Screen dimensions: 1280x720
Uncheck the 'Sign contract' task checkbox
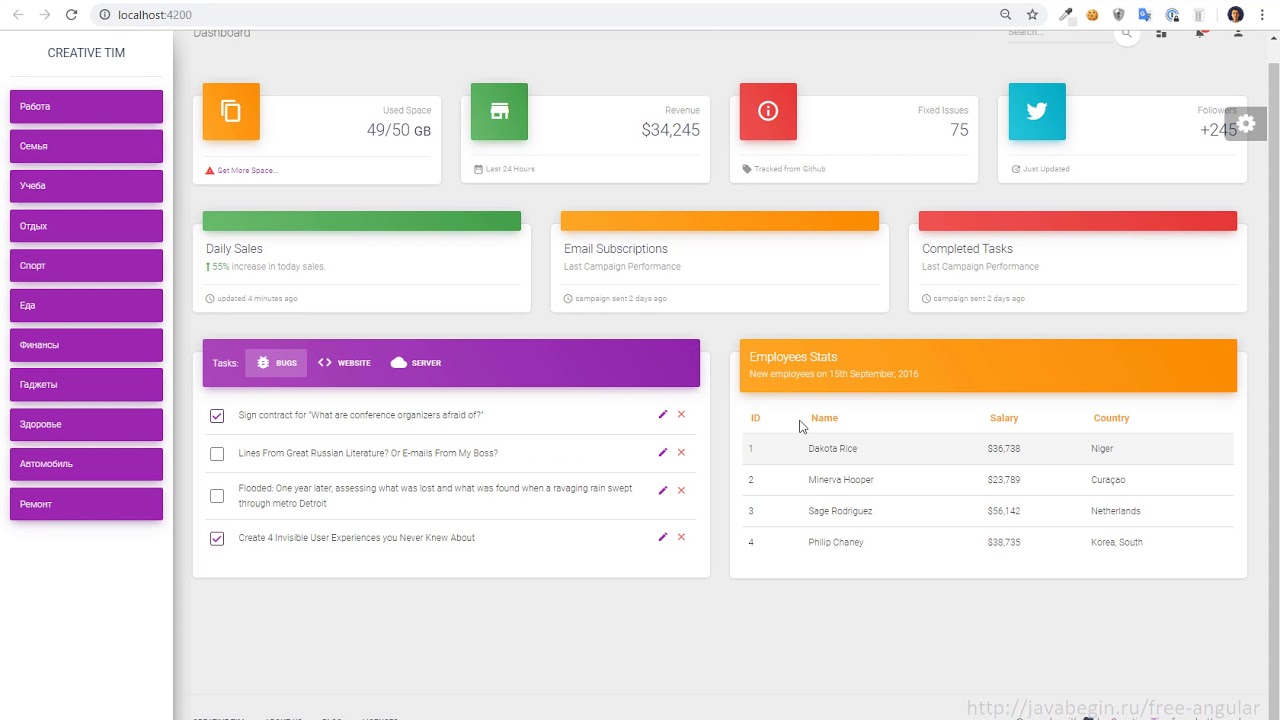click(x=217, y=416)
